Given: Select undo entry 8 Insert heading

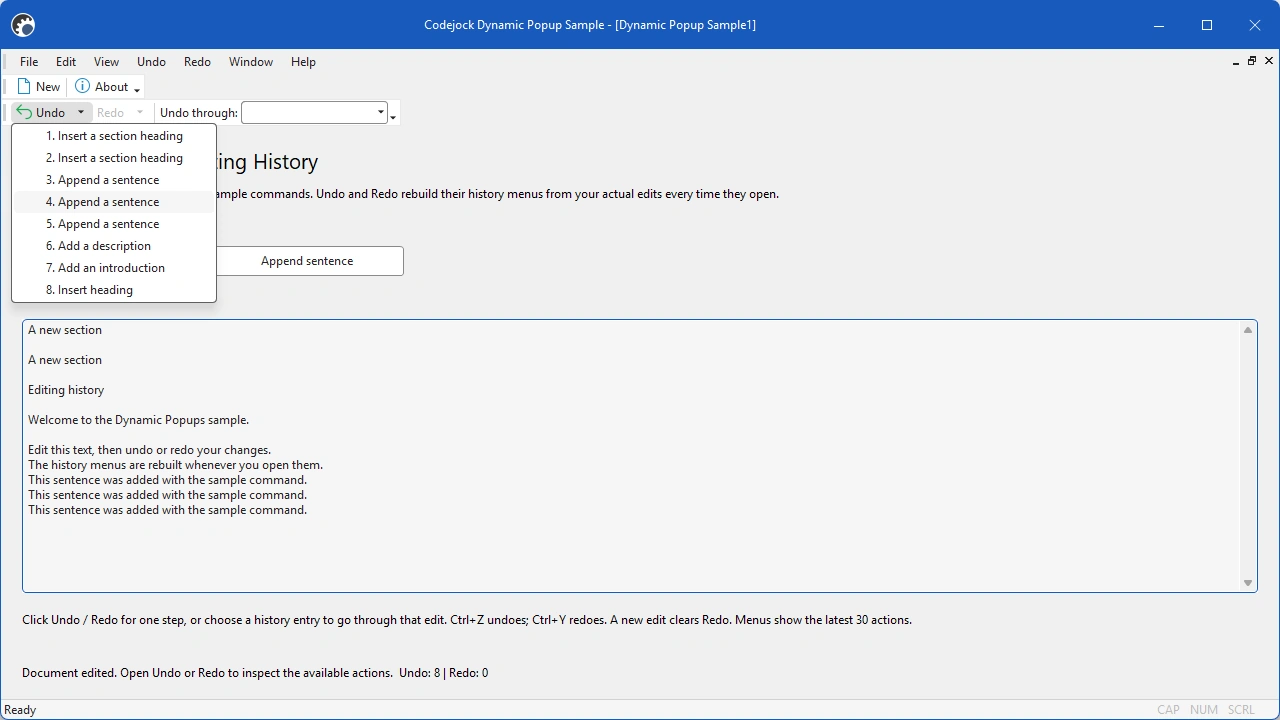Looking at the screenshot, I should pos(114,290).
